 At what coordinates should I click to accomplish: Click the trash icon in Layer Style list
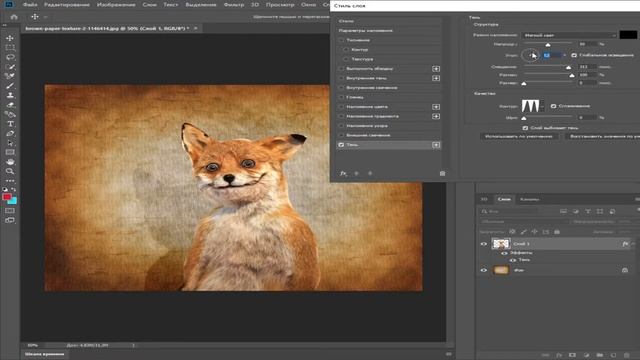coord(442,173)
